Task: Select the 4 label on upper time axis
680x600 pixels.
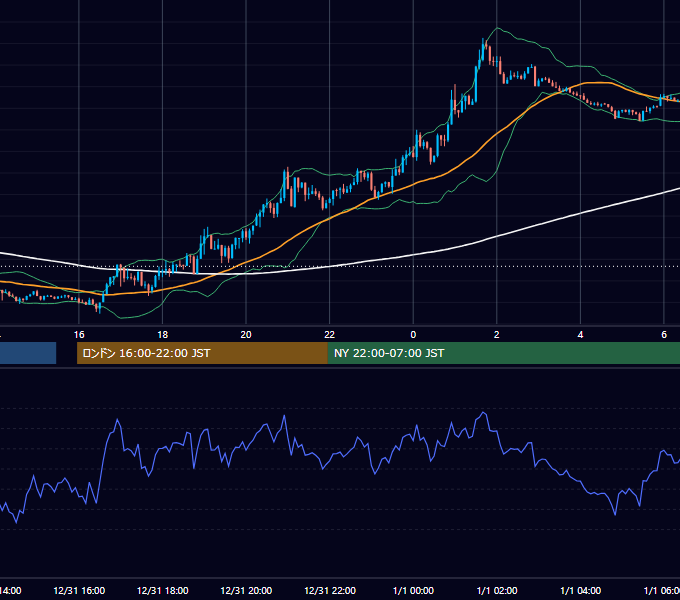Action: [580, 335]
